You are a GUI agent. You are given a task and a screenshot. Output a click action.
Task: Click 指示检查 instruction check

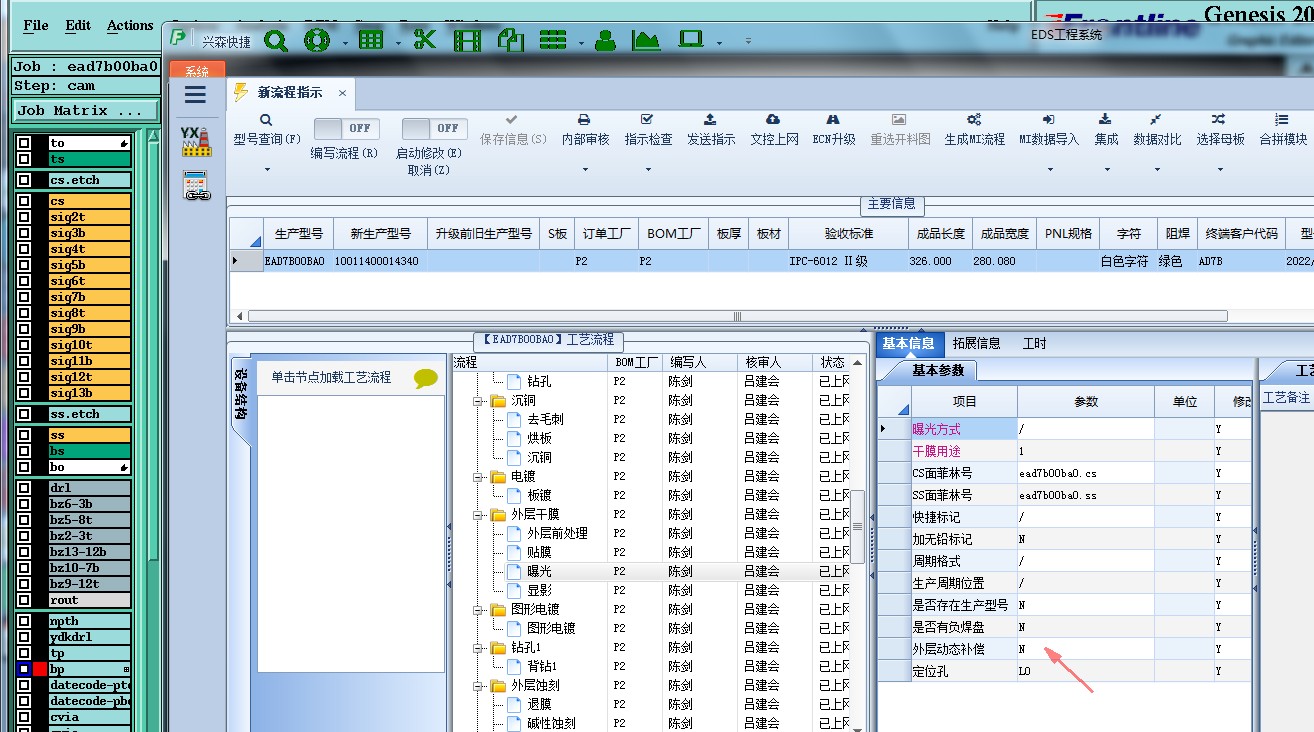[648, 131]
